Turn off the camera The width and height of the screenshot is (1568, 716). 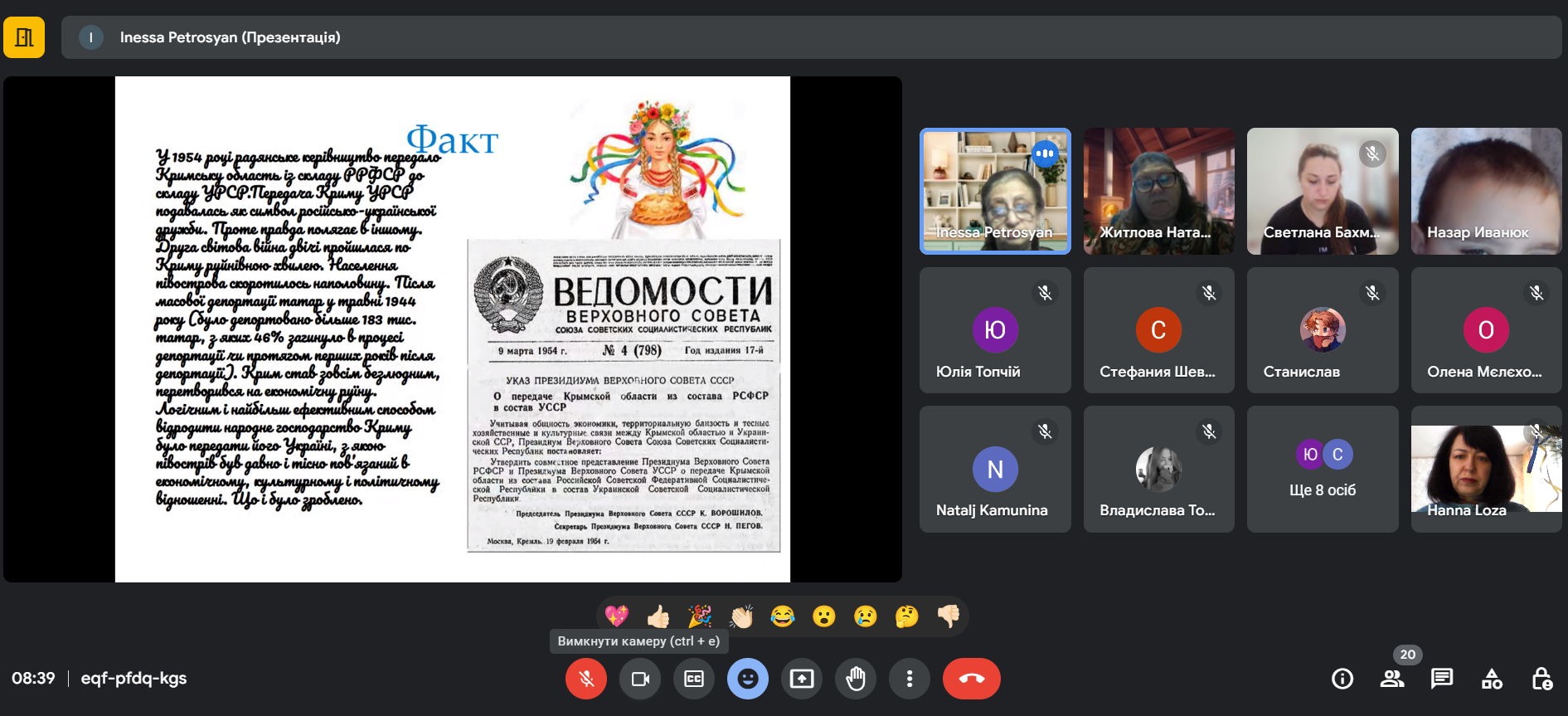tap(640, 679)
